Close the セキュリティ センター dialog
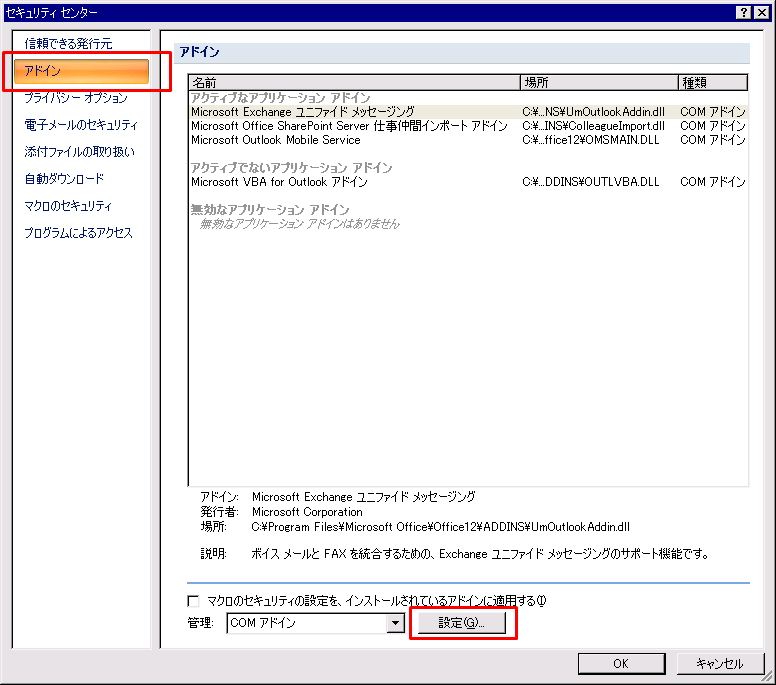 (762, 12)
